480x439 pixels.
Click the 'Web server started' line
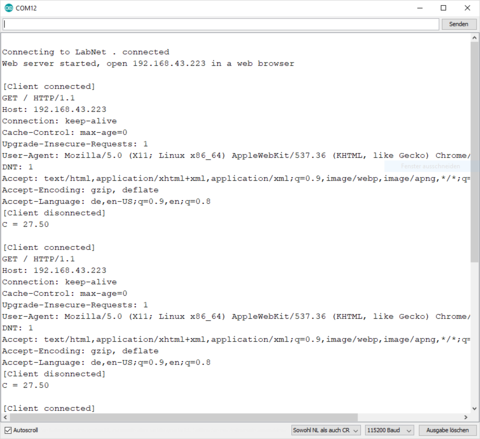(148, 63)
